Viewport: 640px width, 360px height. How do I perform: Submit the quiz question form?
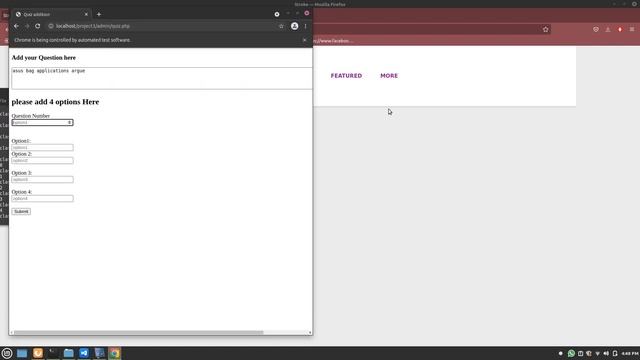tap(21, 211)
